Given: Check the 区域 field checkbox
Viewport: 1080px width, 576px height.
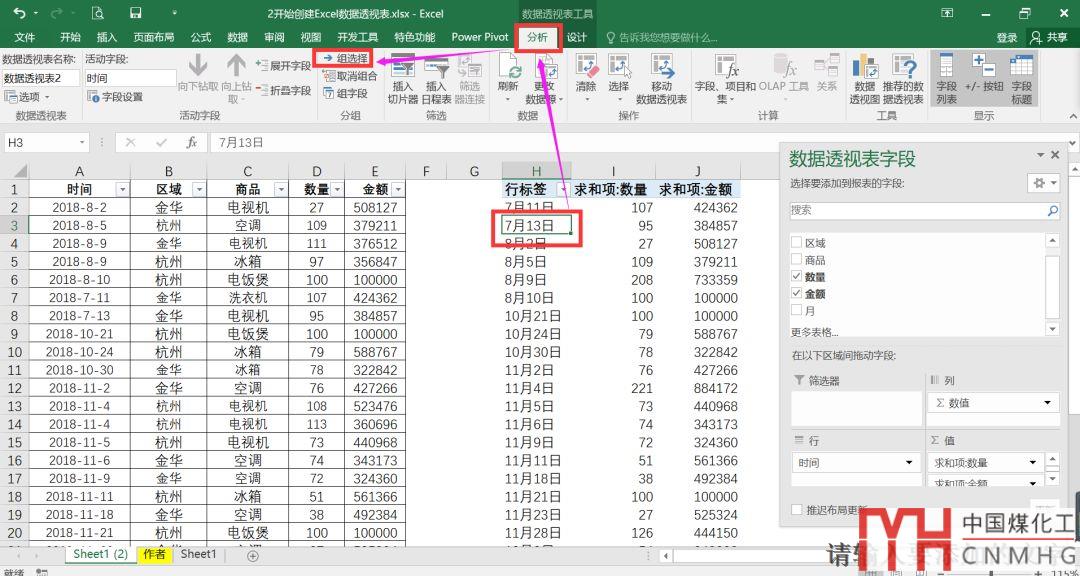Looking at the screenshot, I should 797,243.
